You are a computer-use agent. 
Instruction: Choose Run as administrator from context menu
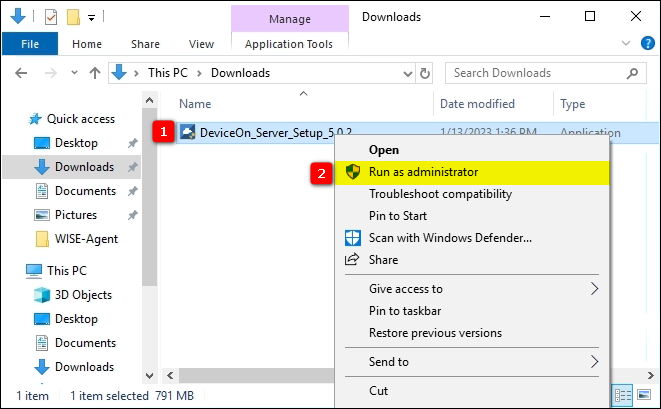[x=423, y=172]
